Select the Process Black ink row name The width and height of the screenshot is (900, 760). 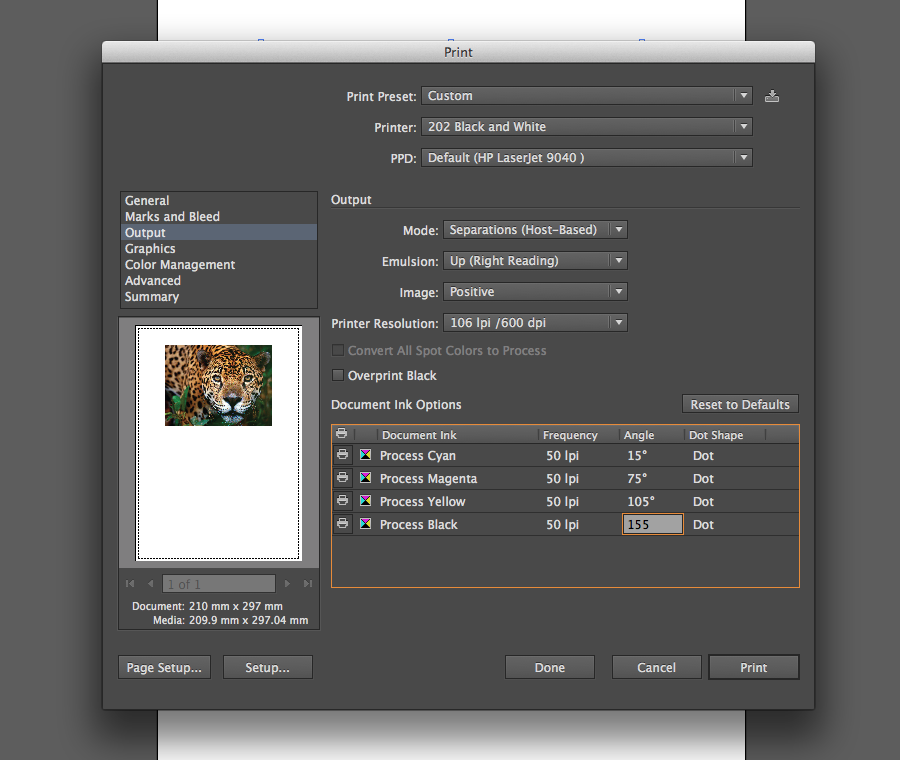click(418, 524)
